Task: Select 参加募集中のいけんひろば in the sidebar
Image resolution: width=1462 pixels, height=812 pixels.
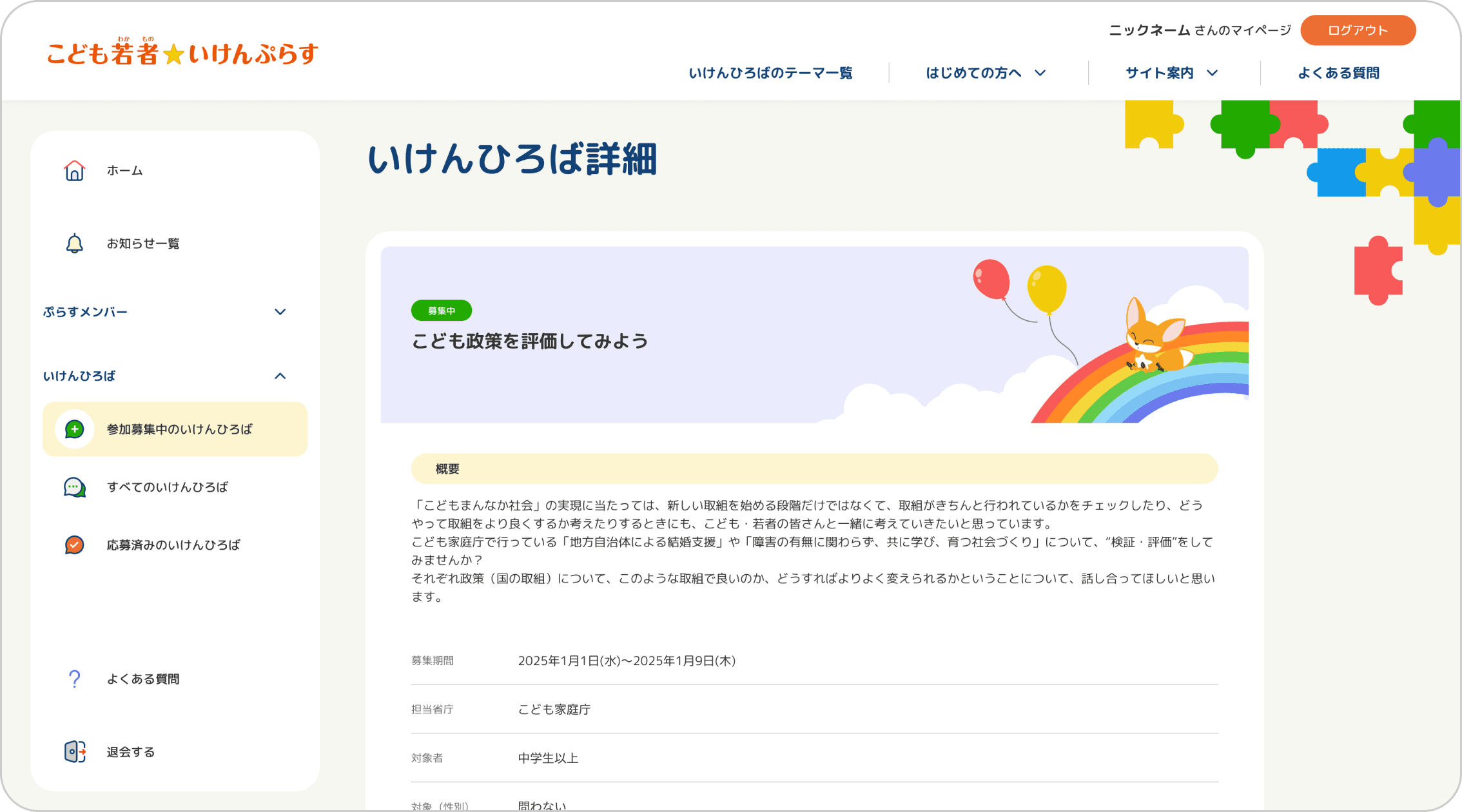Action: (x=179, y=429)
